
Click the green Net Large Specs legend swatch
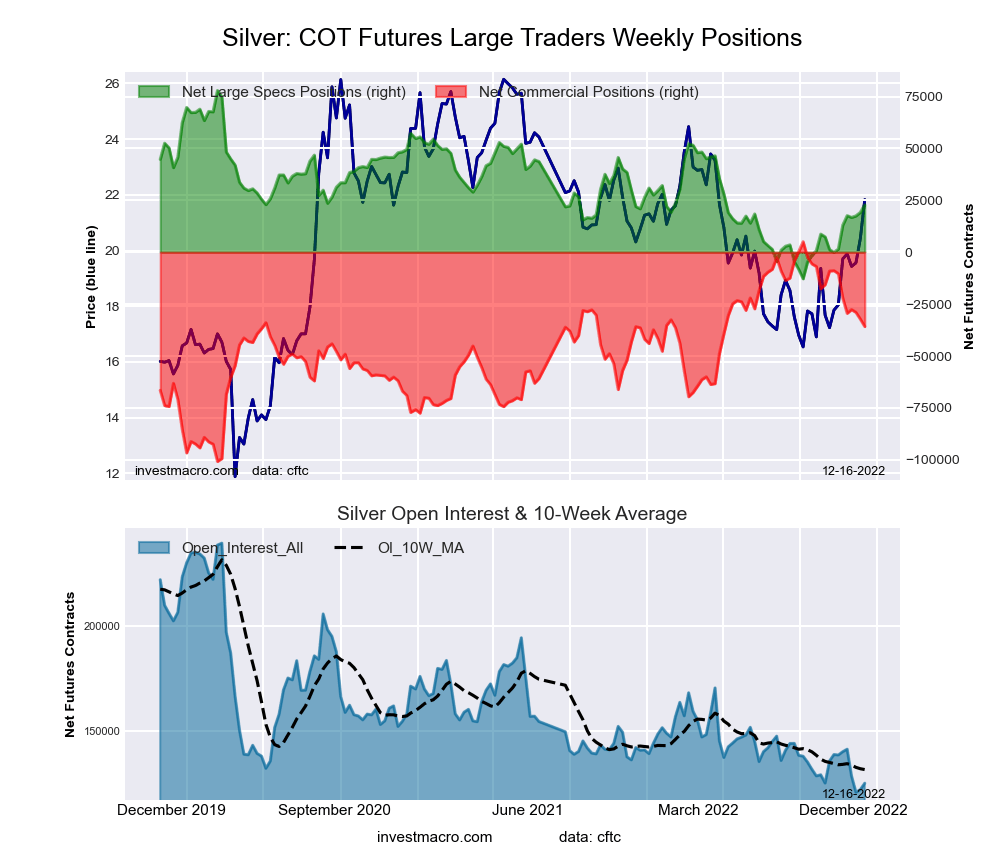156,92
